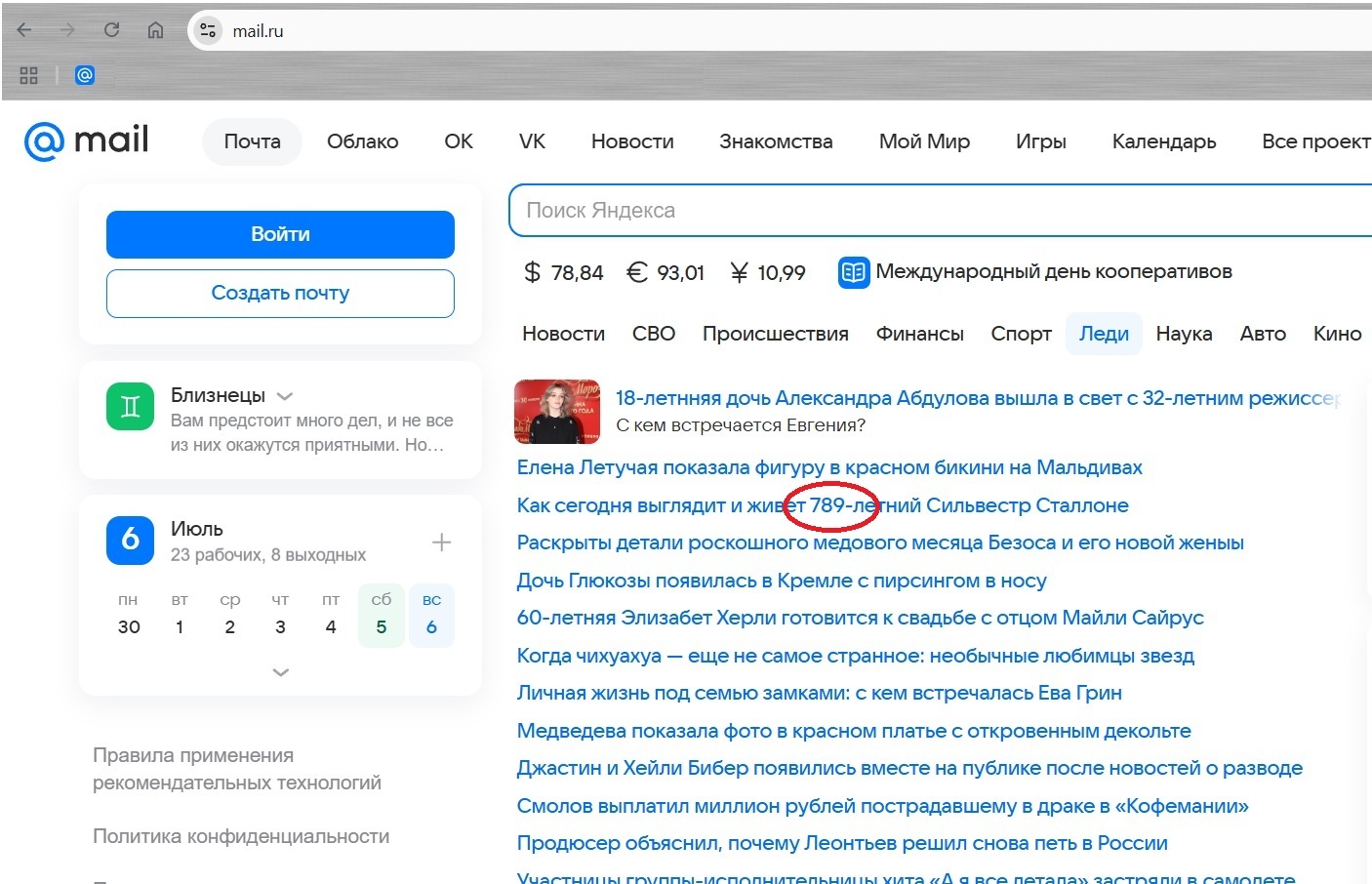Open Ева Грин personal life link

(x=820, y=693)
